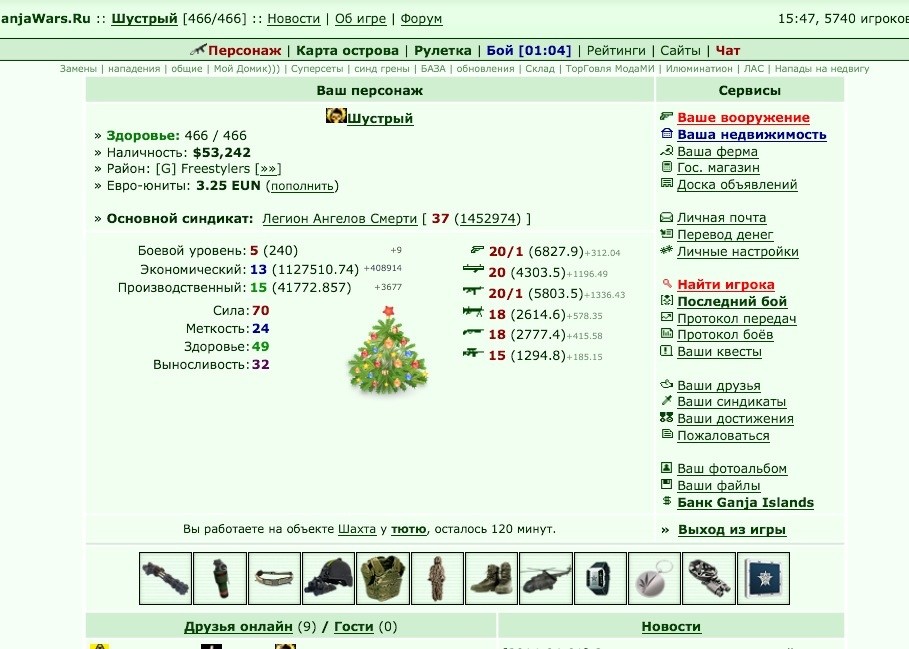Open Протокол боёв
This screenshot has height=649, width=909.
click(x=725, y=335)
